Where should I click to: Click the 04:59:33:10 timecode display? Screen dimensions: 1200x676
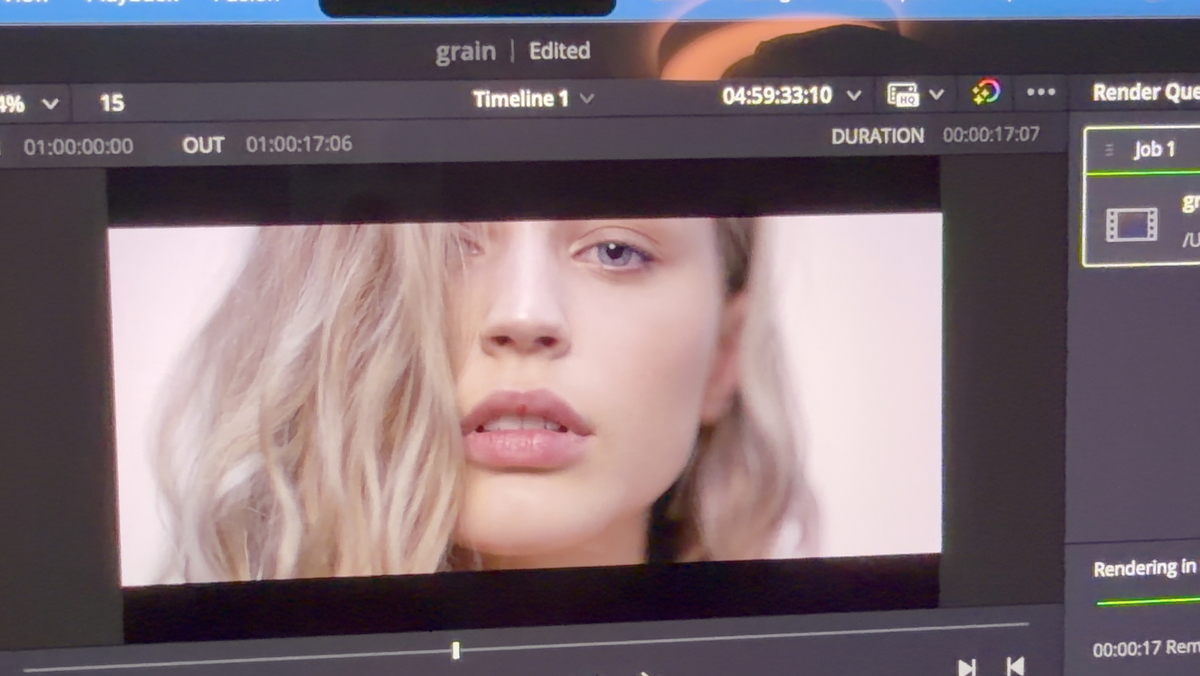click(x=777, y=95)
